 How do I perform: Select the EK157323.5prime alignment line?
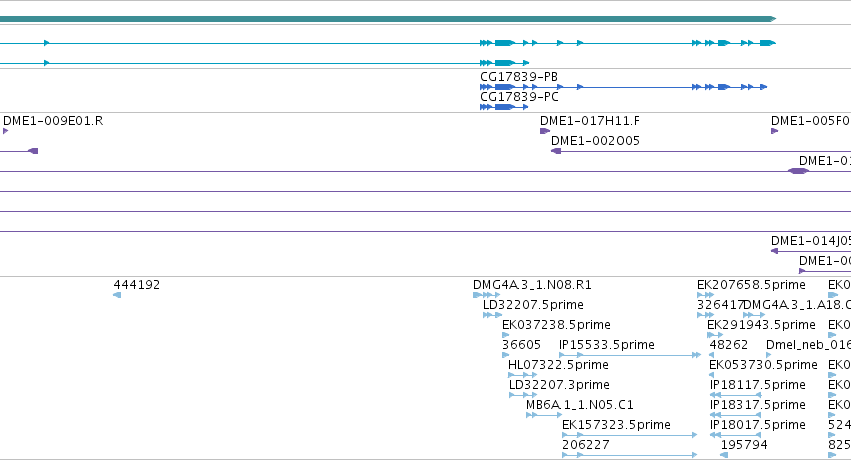coord(630,435)
